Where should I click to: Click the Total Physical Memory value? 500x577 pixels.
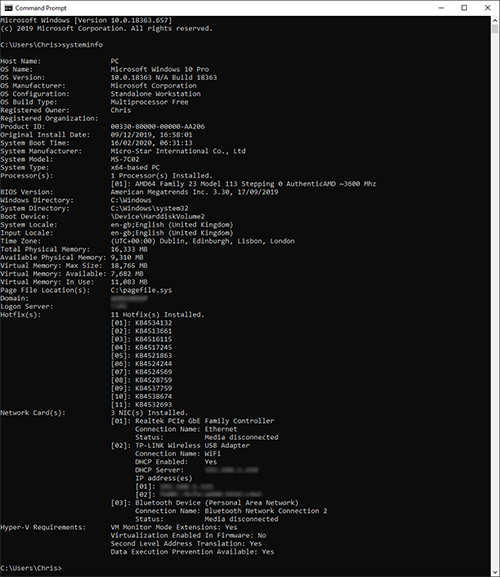click(x=129, y=249)
